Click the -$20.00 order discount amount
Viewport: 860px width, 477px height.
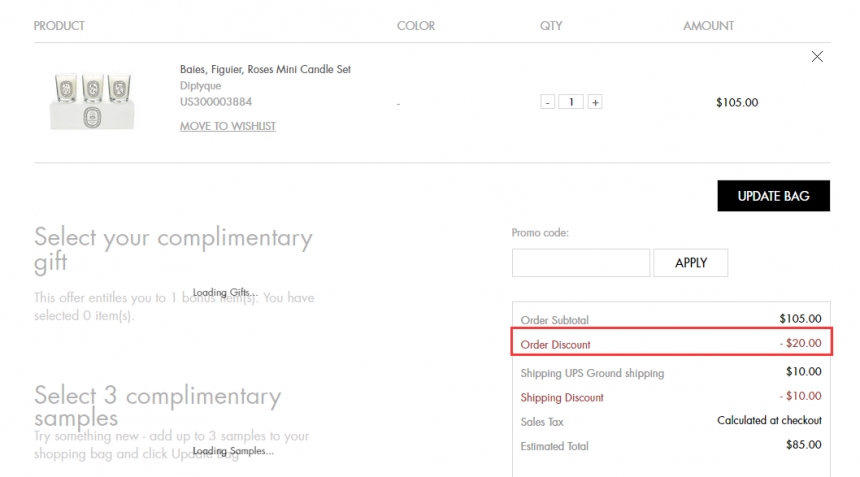click(x=800, y=344)
